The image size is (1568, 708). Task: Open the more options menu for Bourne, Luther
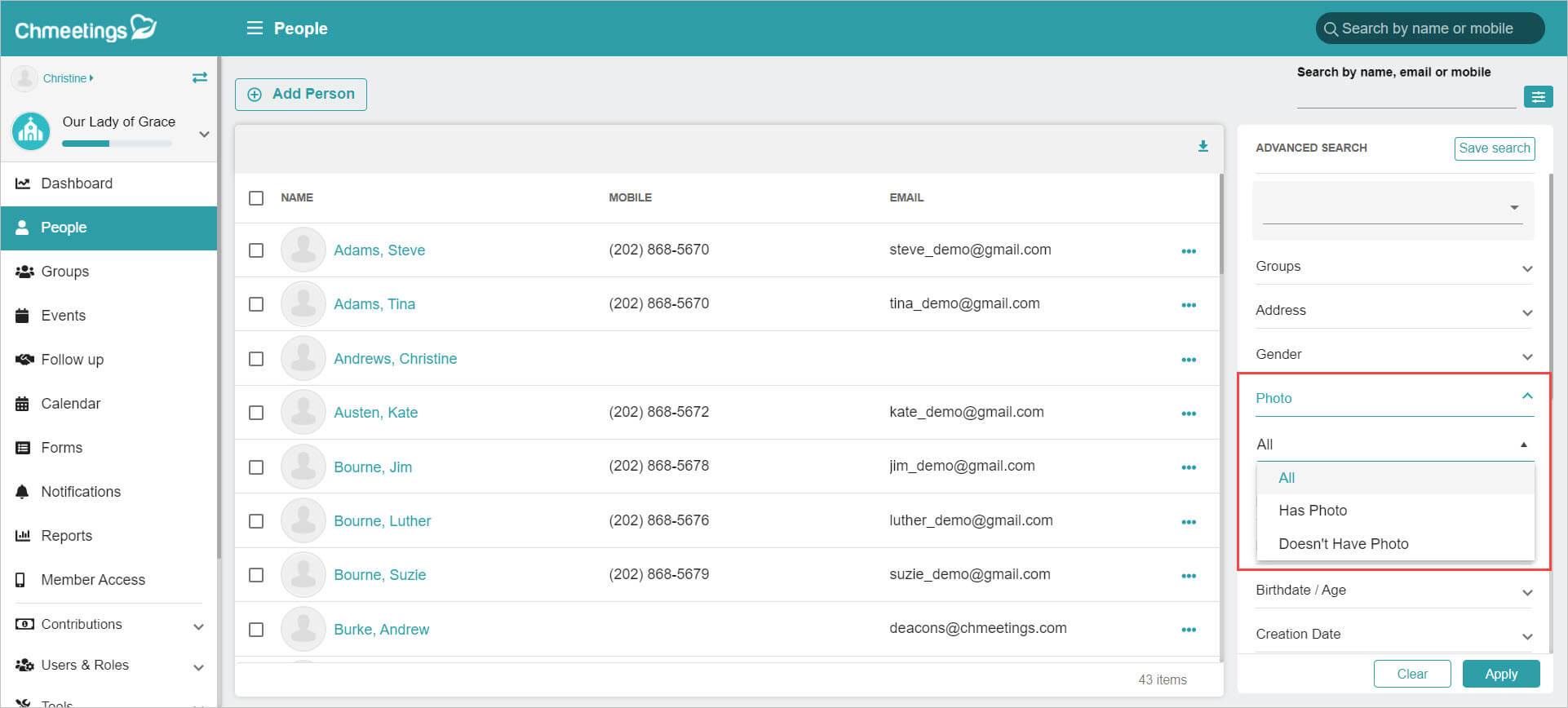coord(1189,522)
